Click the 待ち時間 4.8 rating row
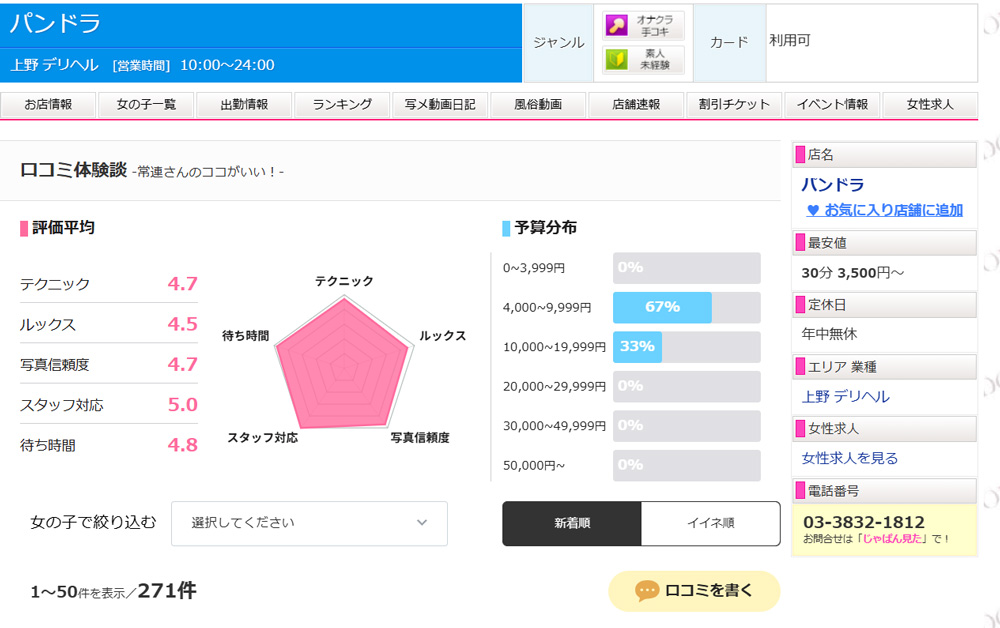This screenshot has height=628, width=1000. (108, 445)
